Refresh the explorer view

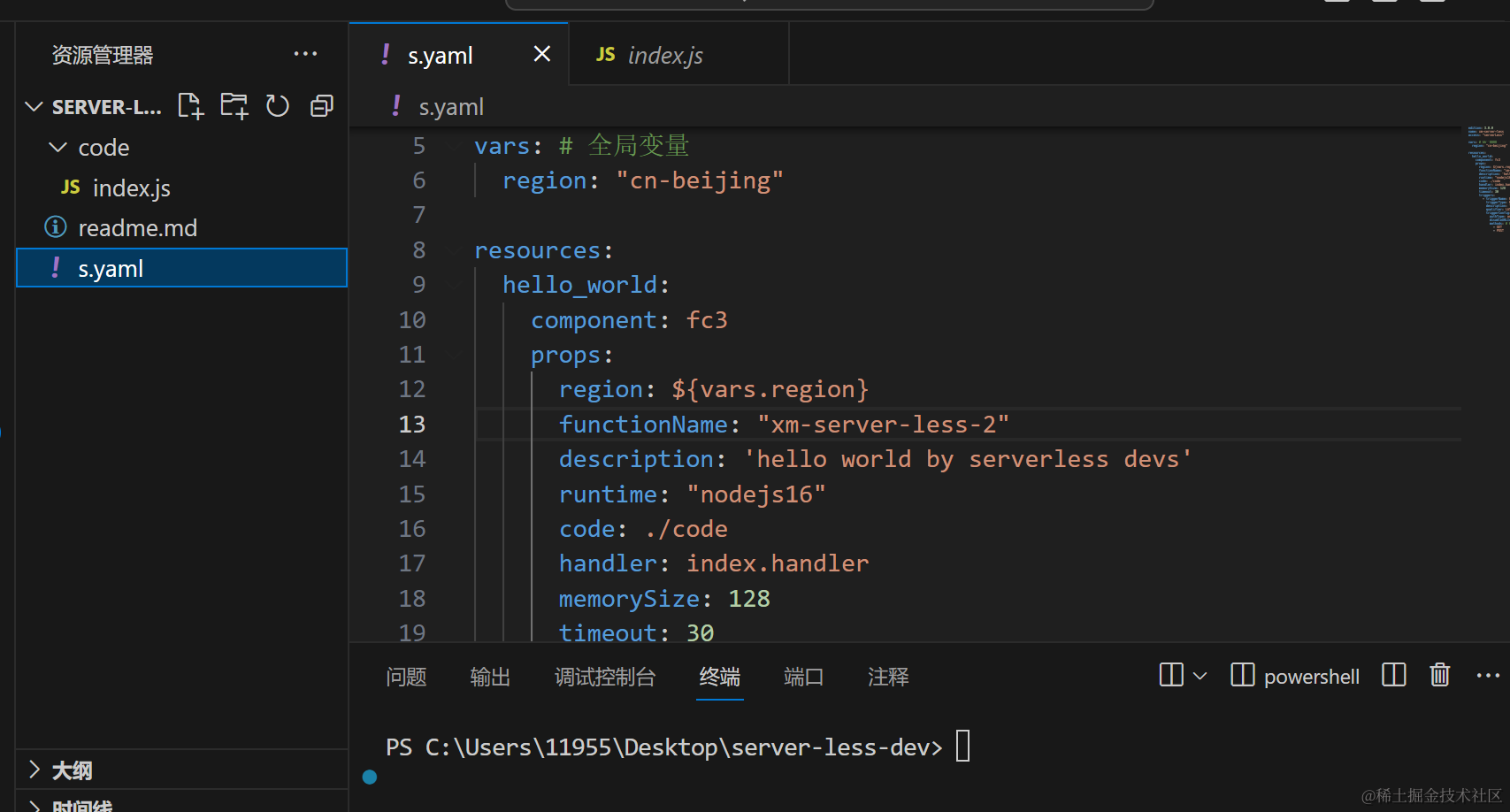(278, 105)
